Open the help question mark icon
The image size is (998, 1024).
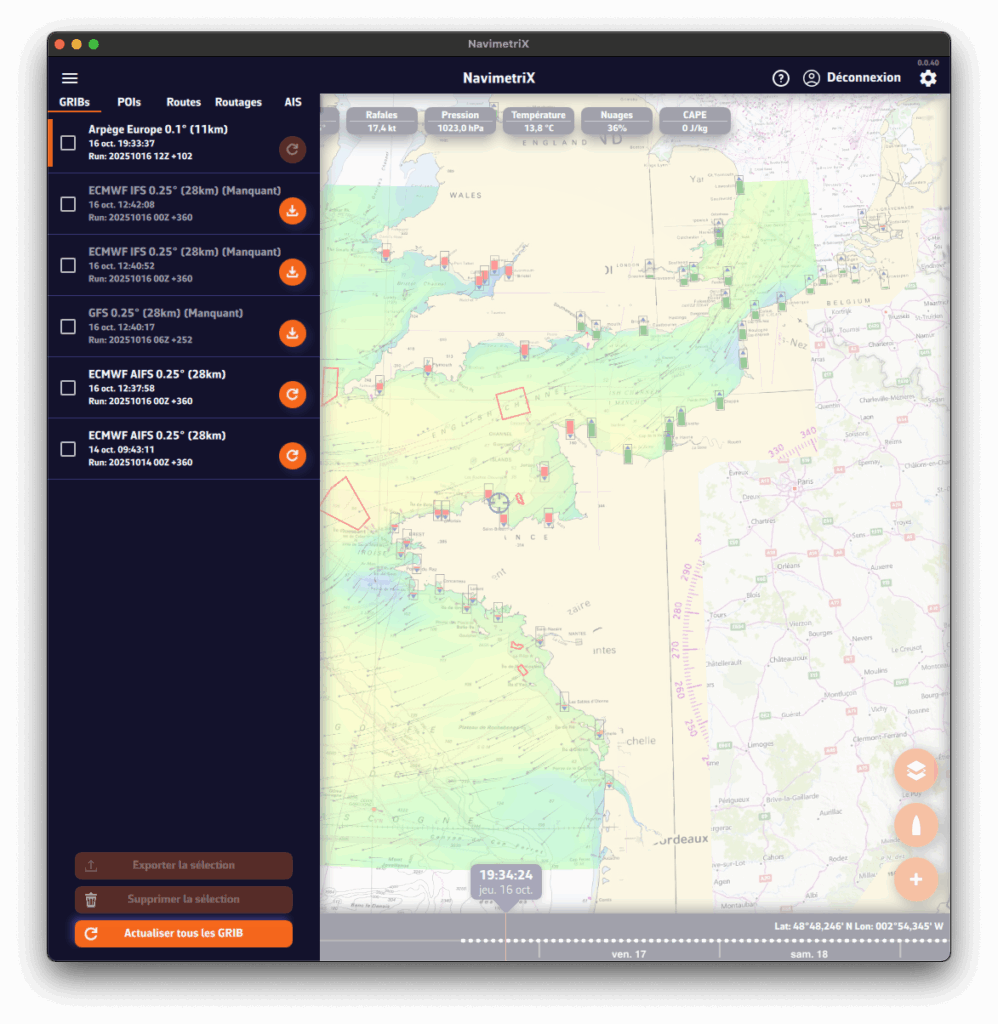tap(781, 78)
